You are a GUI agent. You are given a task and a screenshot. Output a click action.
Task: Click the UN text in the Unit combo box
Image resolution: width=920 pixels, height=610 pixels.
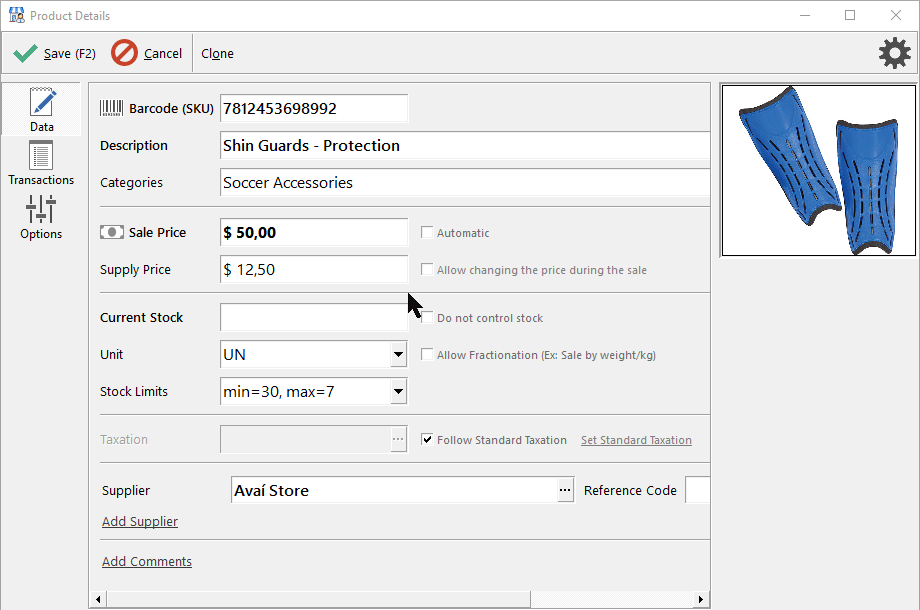tap(235, 354)
